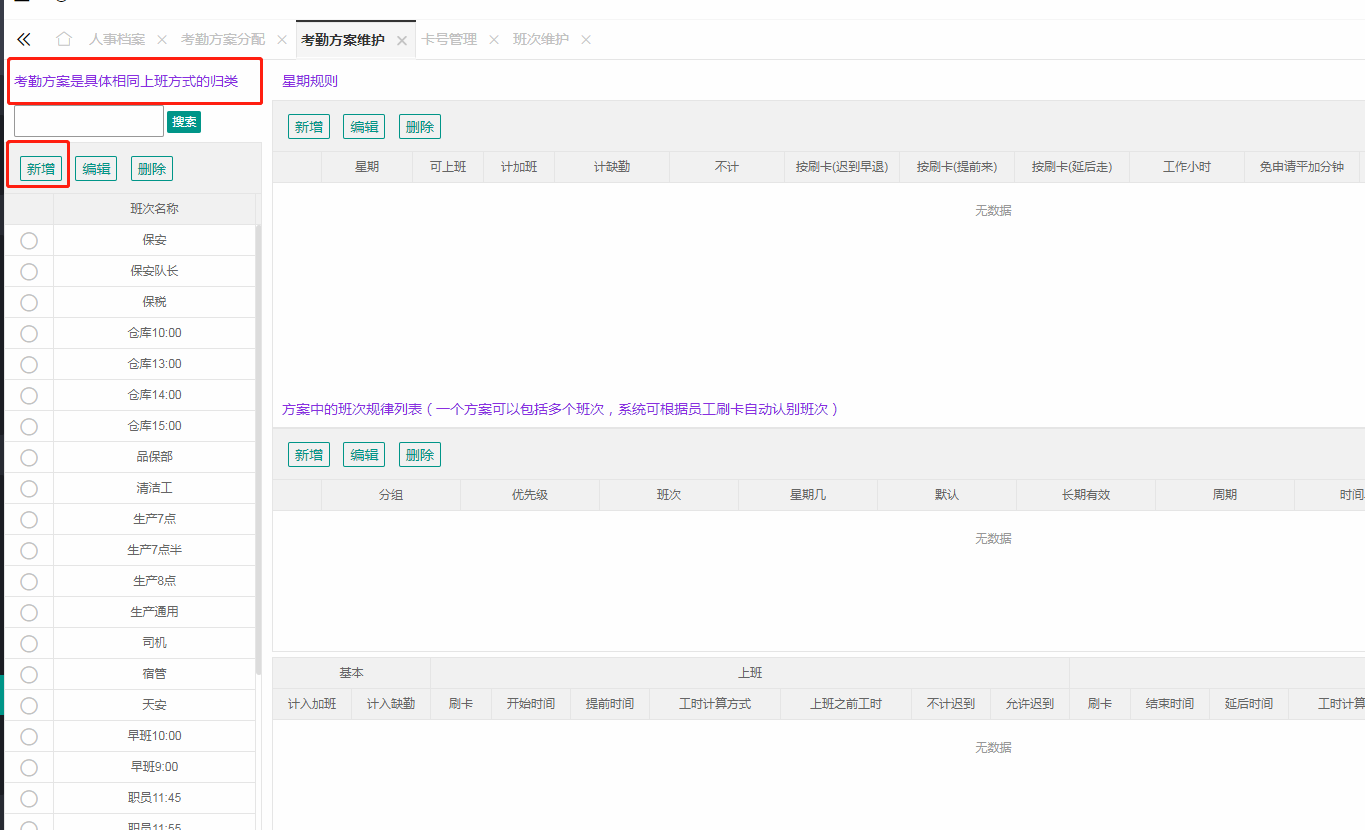Close the 卡号管理 tab
1365x830 pixels.
494,40
